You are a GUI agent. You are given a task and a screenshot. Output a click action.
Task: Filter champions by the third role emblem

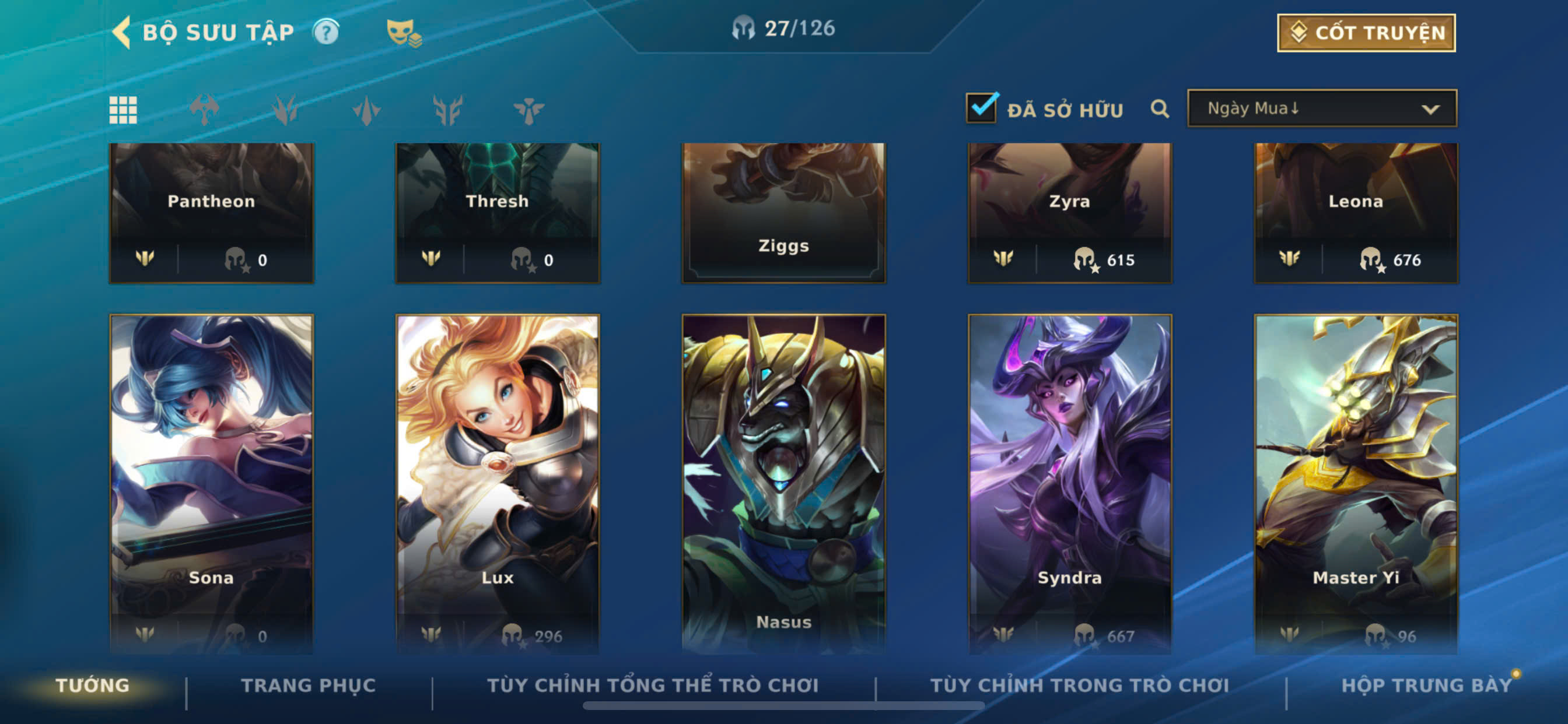pos(366,110)
